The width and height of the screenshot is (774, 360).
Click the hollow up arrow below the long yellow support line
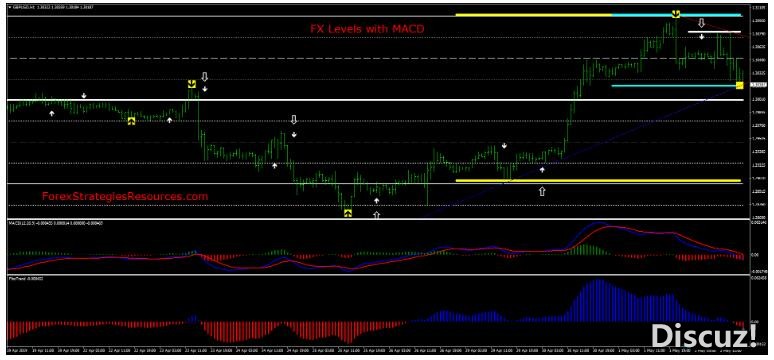tap(542, 191)
